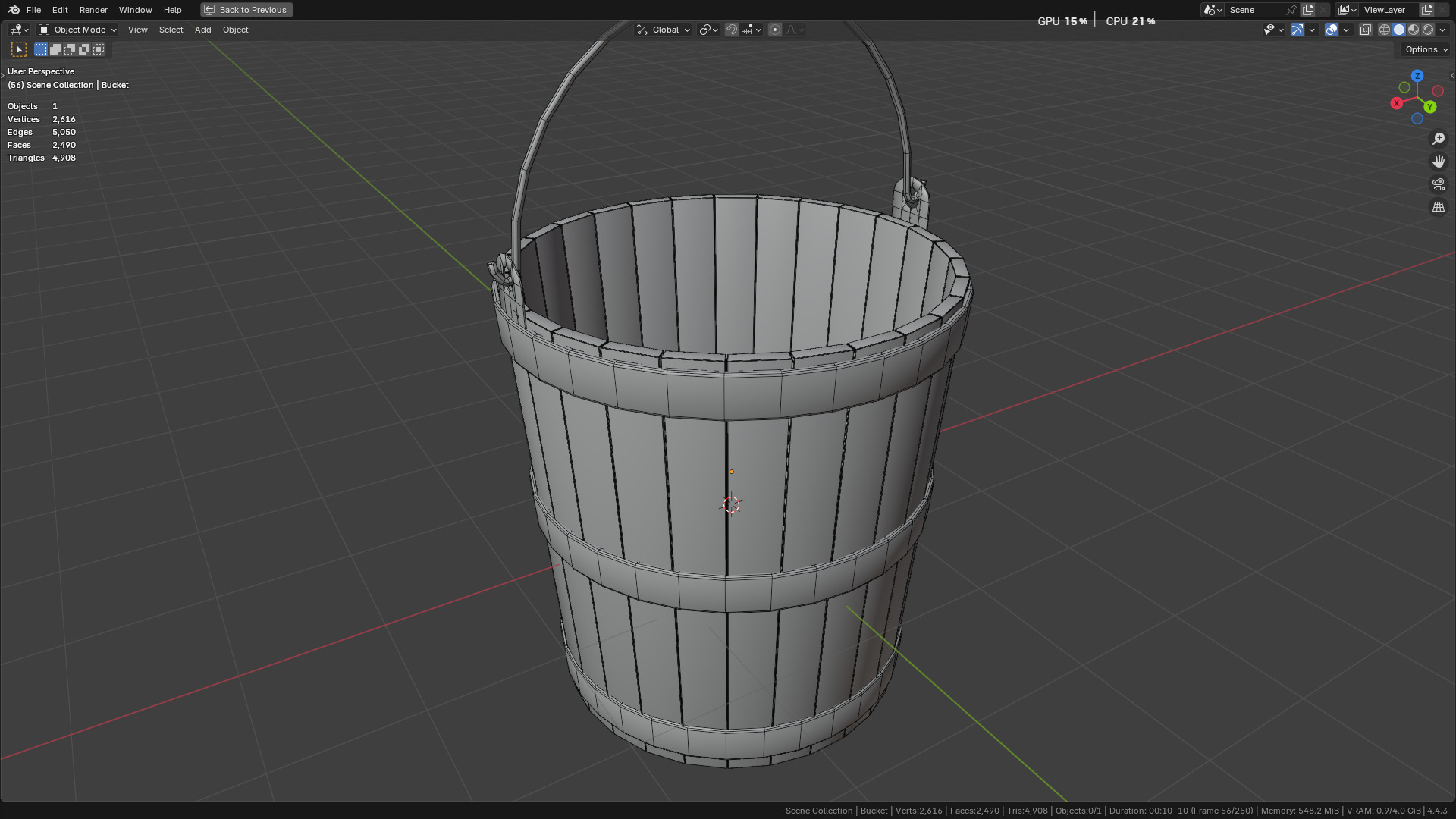
Task: Open the viewport Object menu
Action: (235, 30)
